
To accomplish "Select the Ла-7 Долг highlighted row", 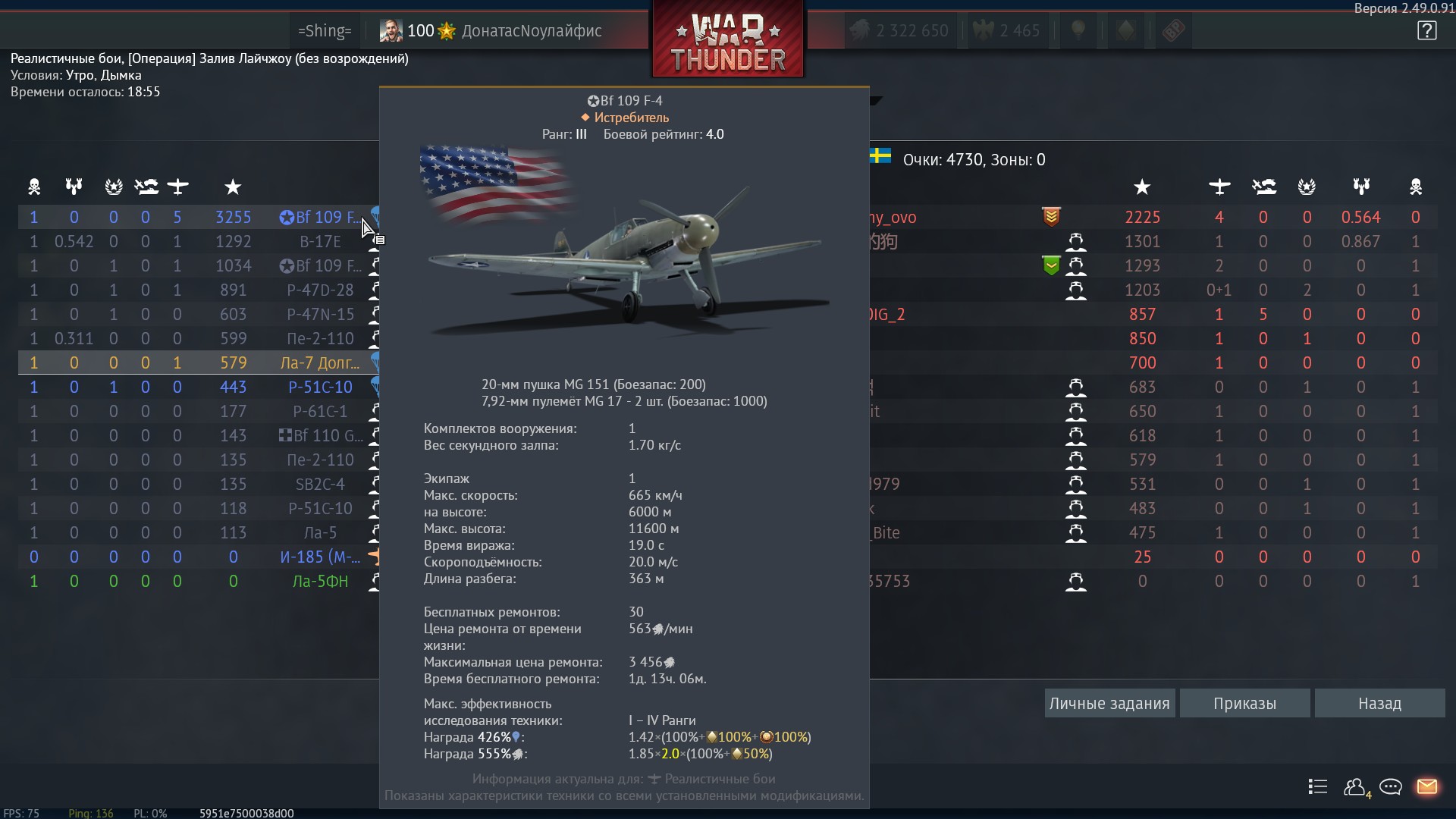I will (x=199, y=362).
